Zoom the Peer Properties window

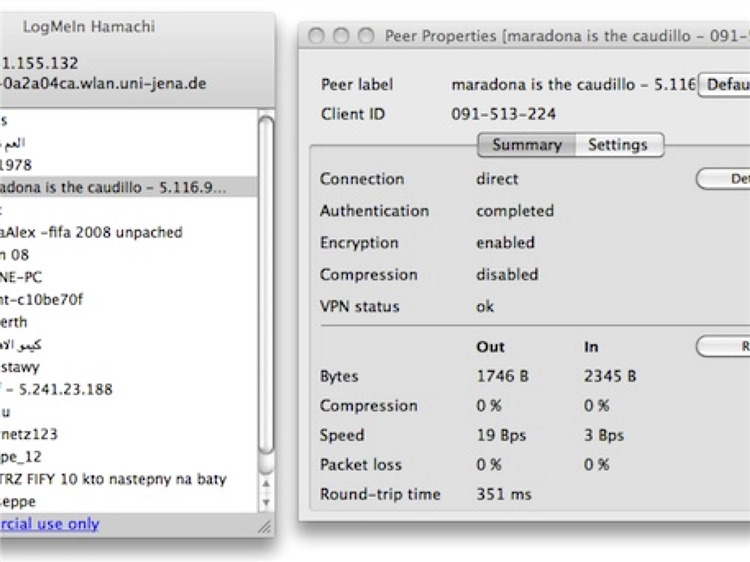point(366,35)
